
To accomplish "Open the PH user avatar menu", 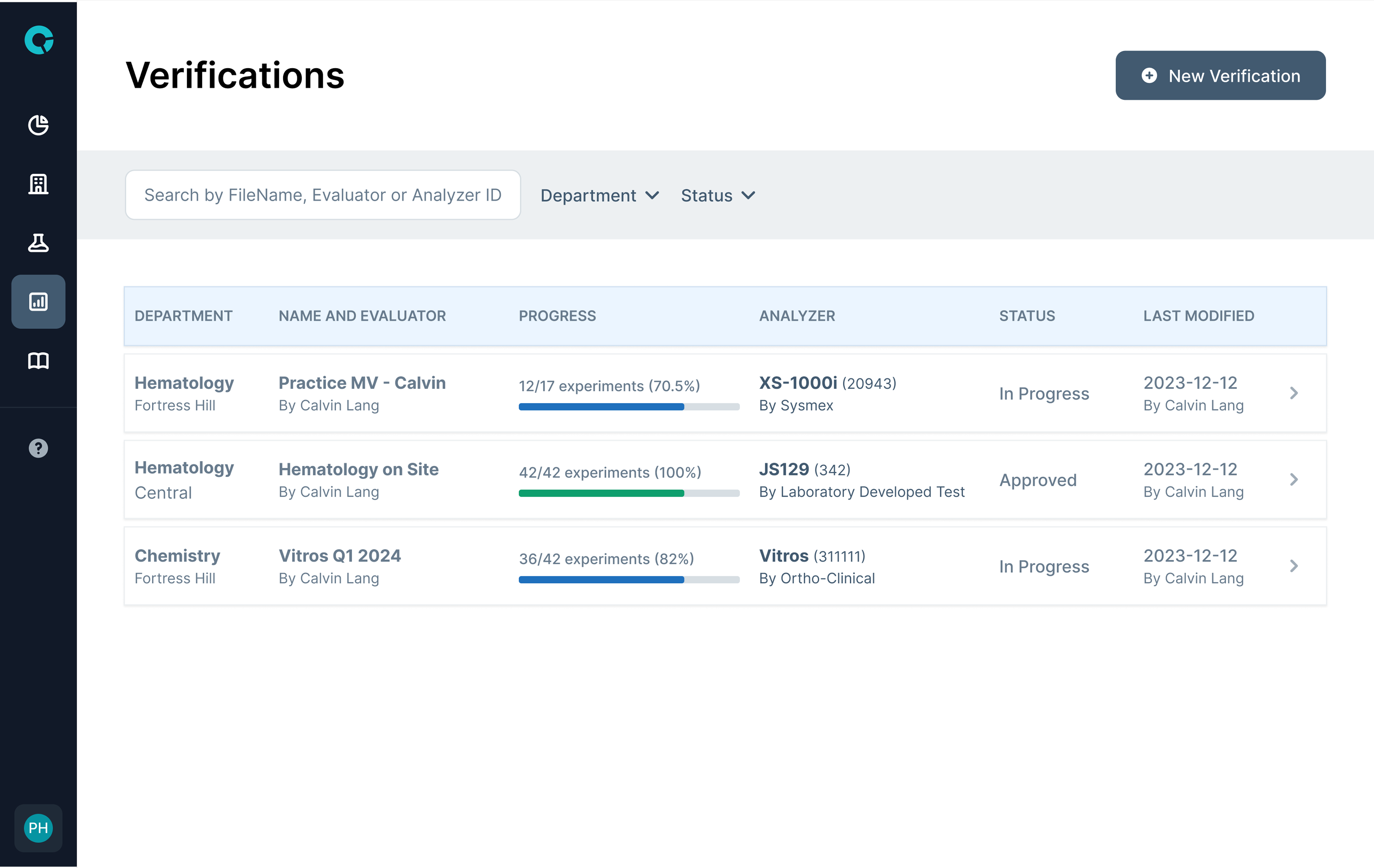I will click(38, 827).
